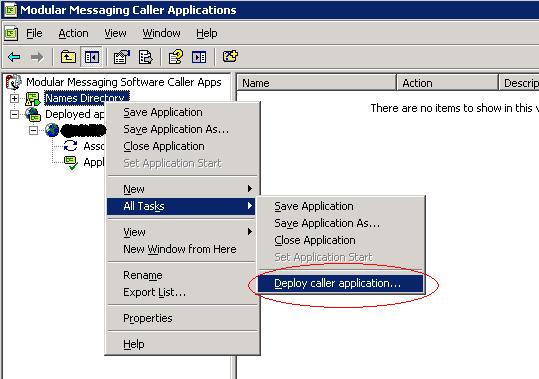The width and height of the screenshot is (539, 379).
Task: Toggle the Show/Hide Action Pane icon
Action: click(x=199, y=57)
